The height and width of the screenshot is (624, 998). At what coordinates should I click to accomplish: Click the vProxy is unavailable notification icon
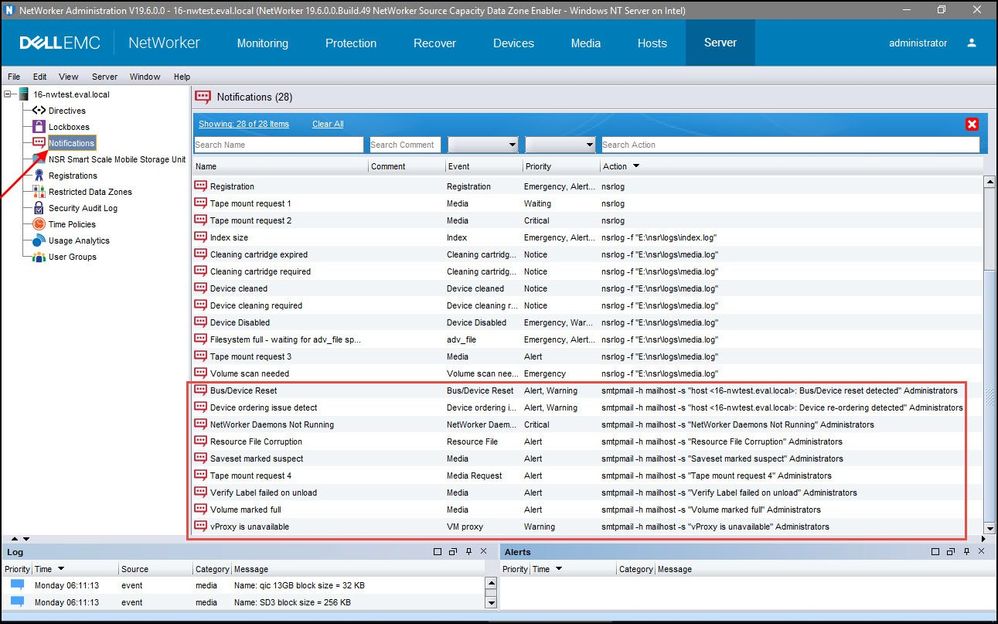click(x=200, y=527)
